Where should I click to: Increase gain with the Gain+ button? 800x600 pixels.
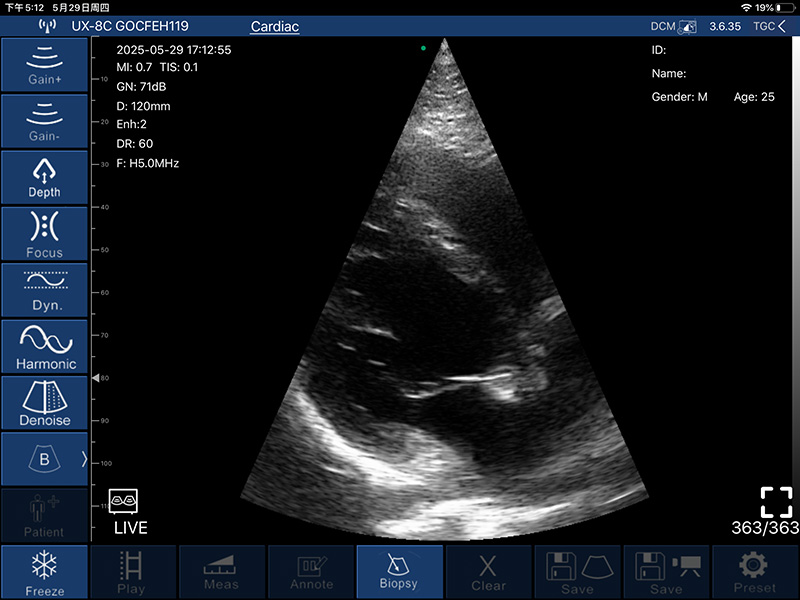pyautogui.click(x=44, y=64)
